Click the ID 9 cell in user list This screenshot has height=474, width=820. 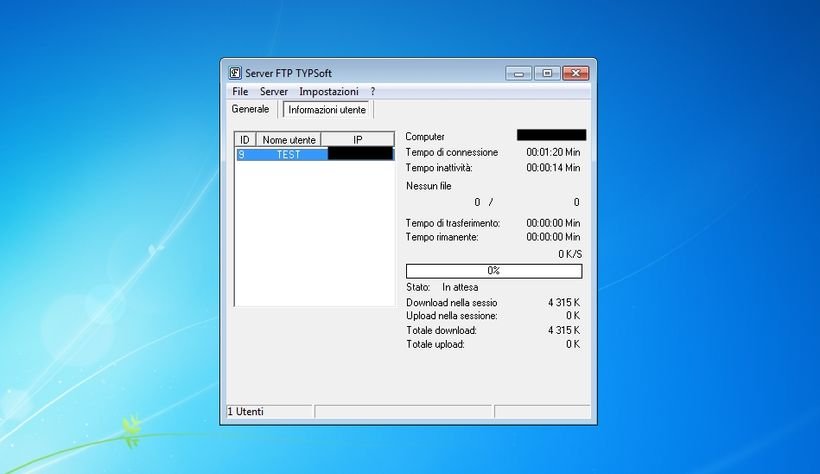click(242, 155)
